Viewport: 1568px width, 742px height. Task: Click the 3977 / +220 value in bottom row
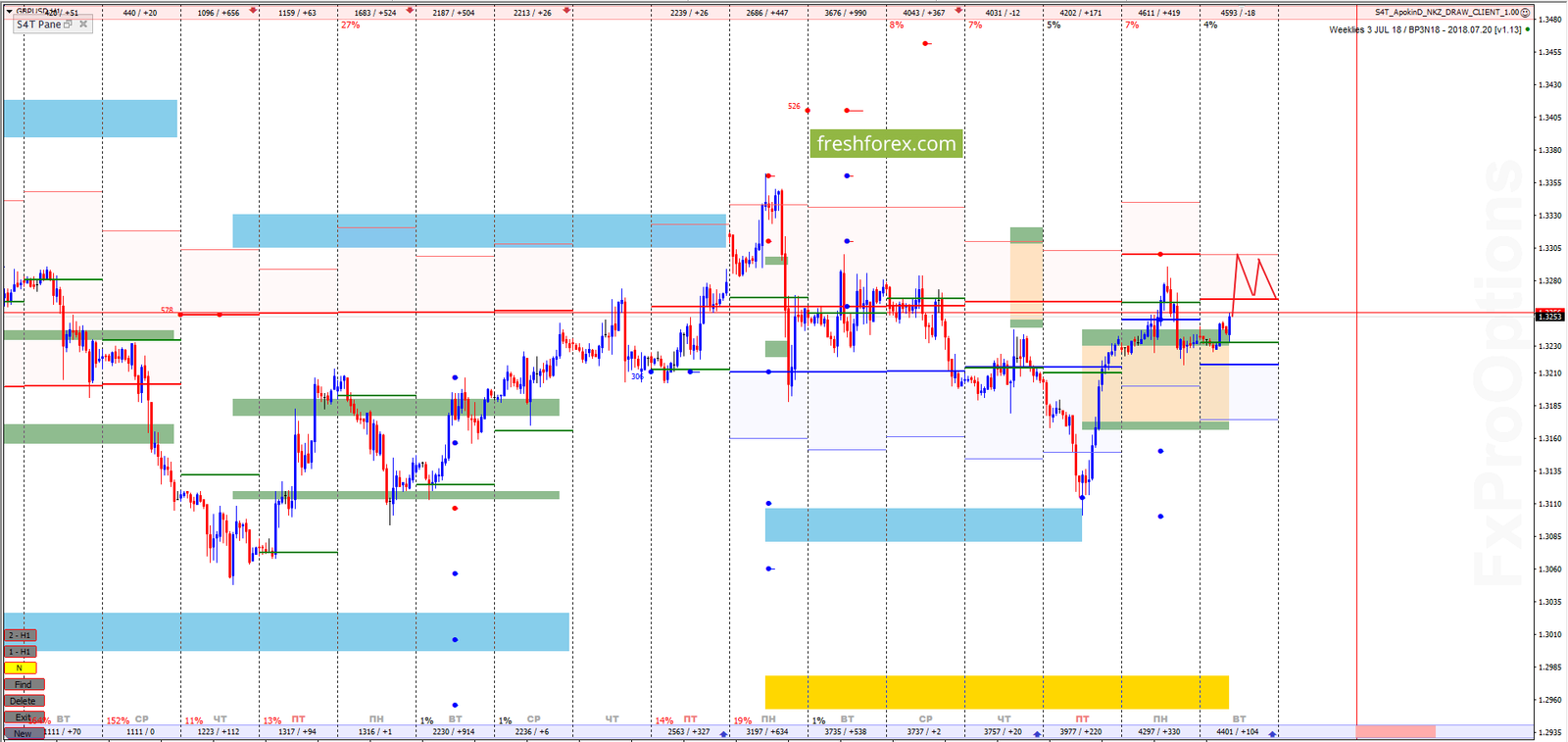(x=1081, y=732)
